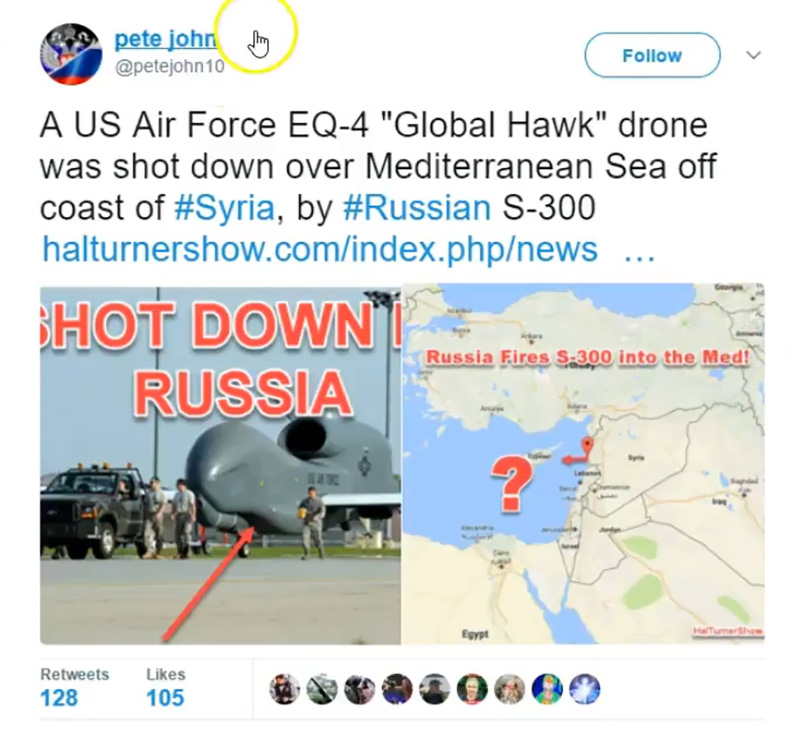Show the 128 Retweets list

[74, 688]
